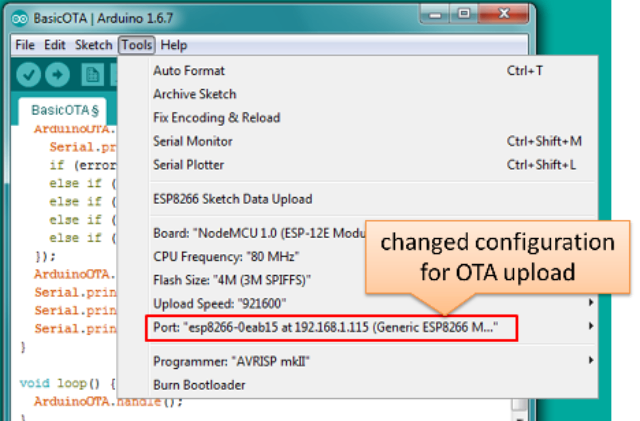Click the New sketch page icon
This screenshot has height=421, width=640.
[x=92, y=75]
